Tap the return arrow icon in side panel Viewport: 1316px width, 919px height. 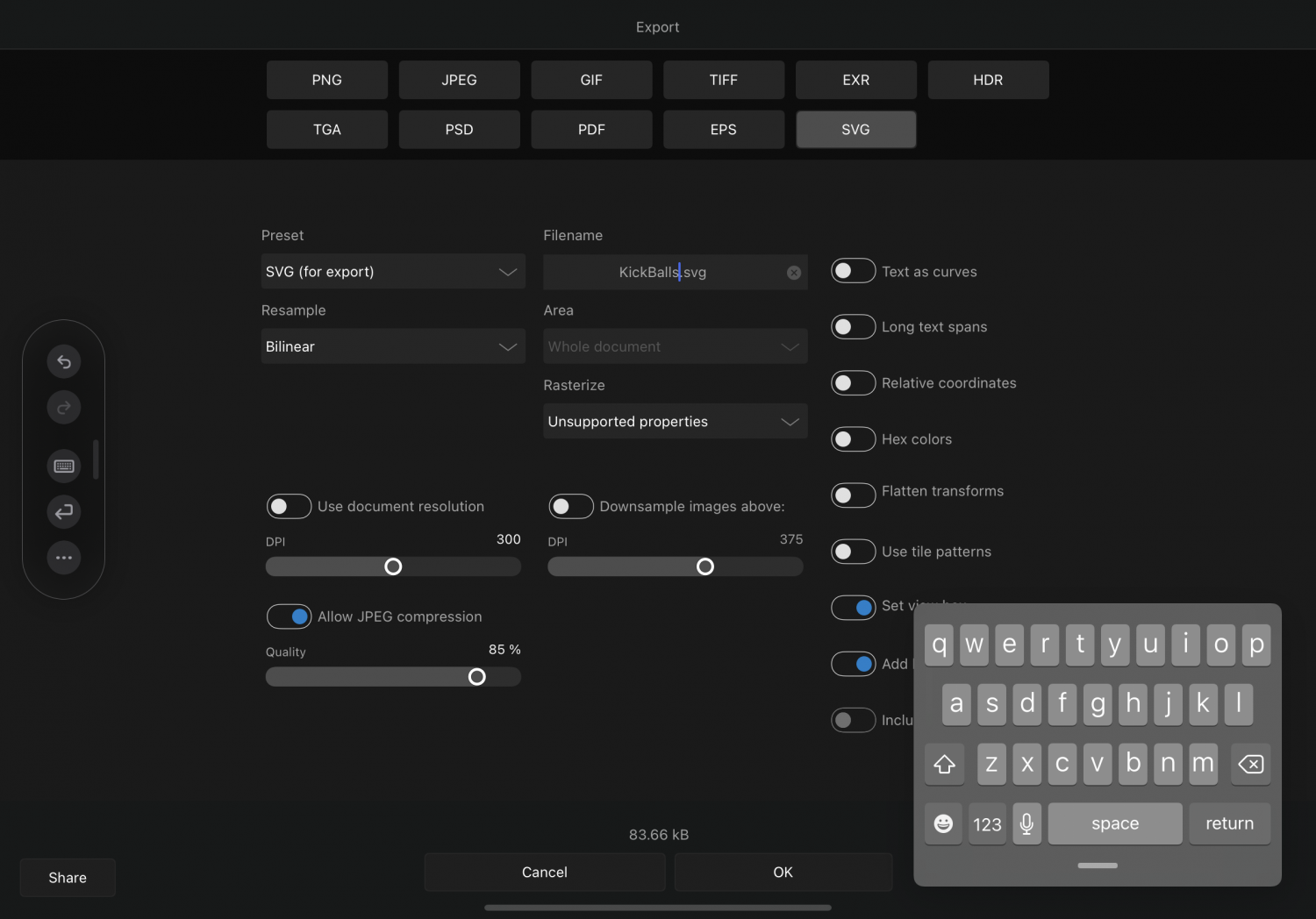tap(64, 511)
